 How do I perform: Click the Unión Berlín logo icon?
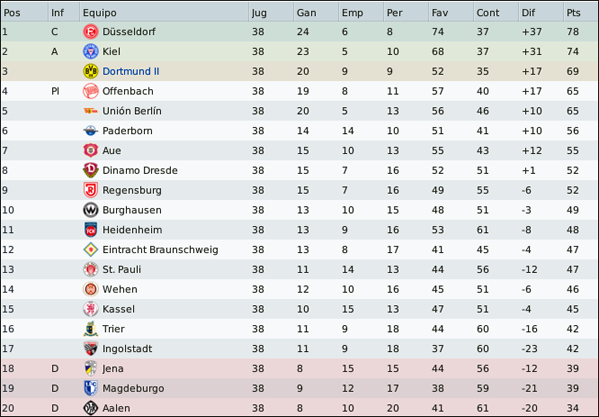[x=91, y=111]
